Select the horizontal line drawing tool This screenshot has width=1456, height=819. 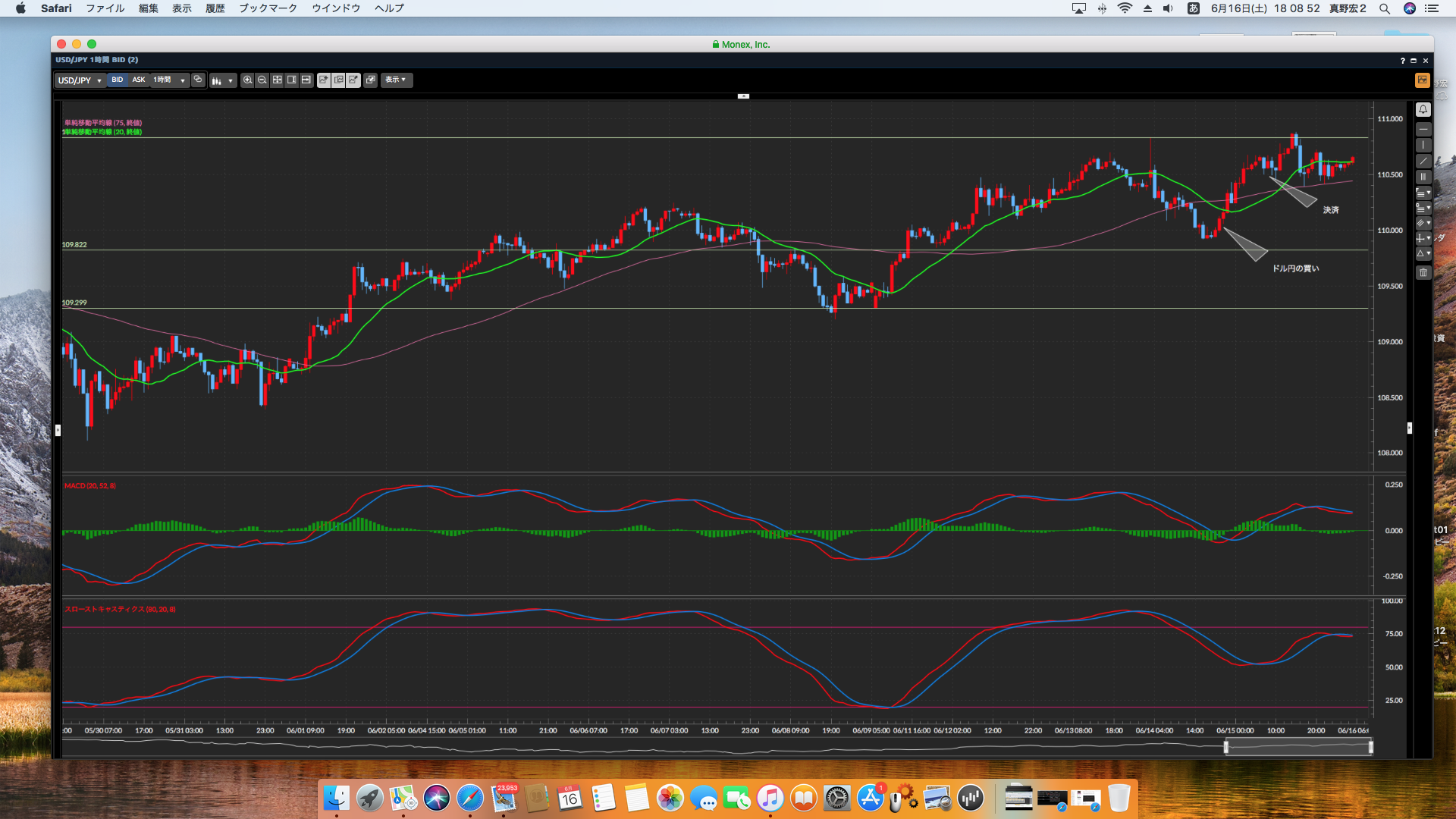pos(1423,130)
